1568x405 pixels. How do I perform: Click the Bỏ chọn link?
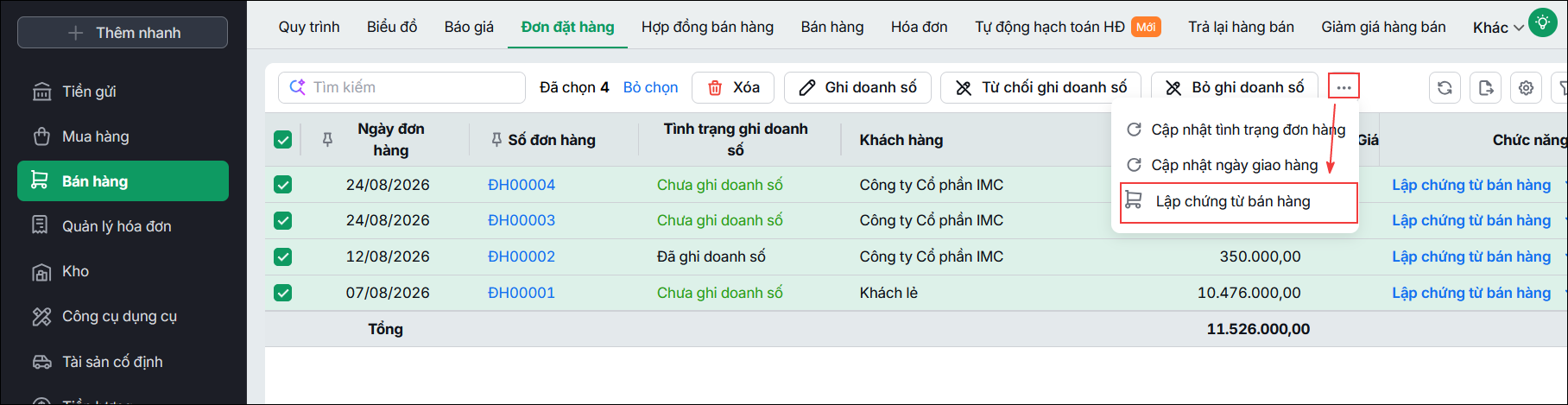(x=650, y=87)
